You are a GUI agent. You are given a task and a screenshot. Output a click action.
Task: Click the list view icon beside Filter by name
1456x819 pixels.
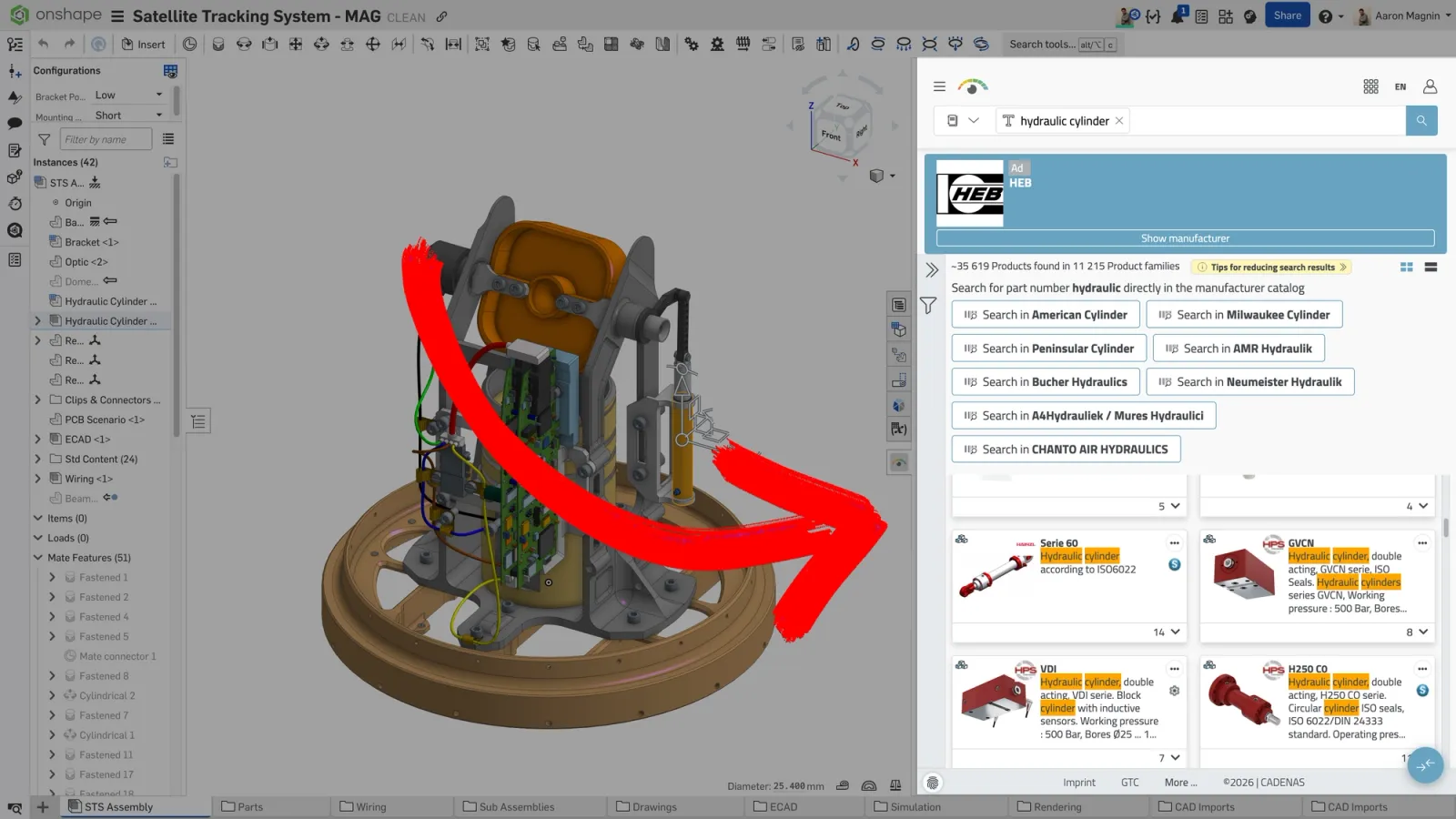tap(168, 139)
